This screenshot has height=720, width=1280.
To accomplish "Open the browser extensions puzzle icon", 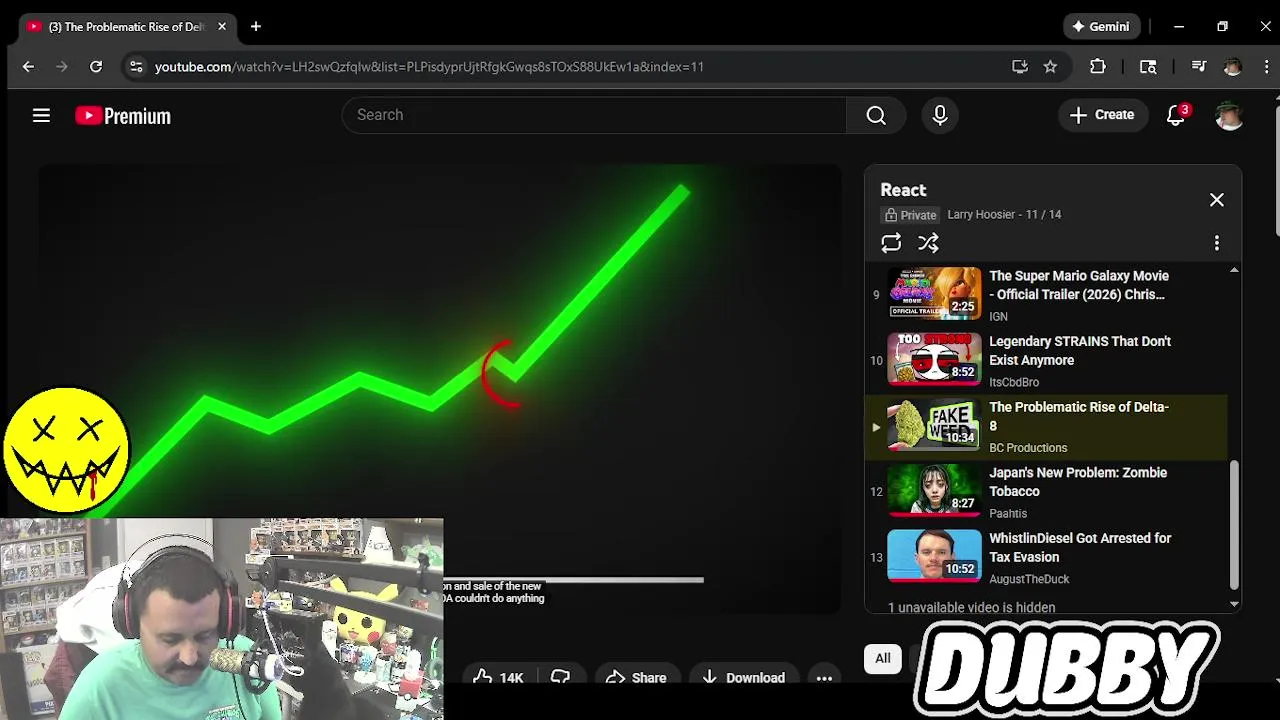I will pos(1098,67).
